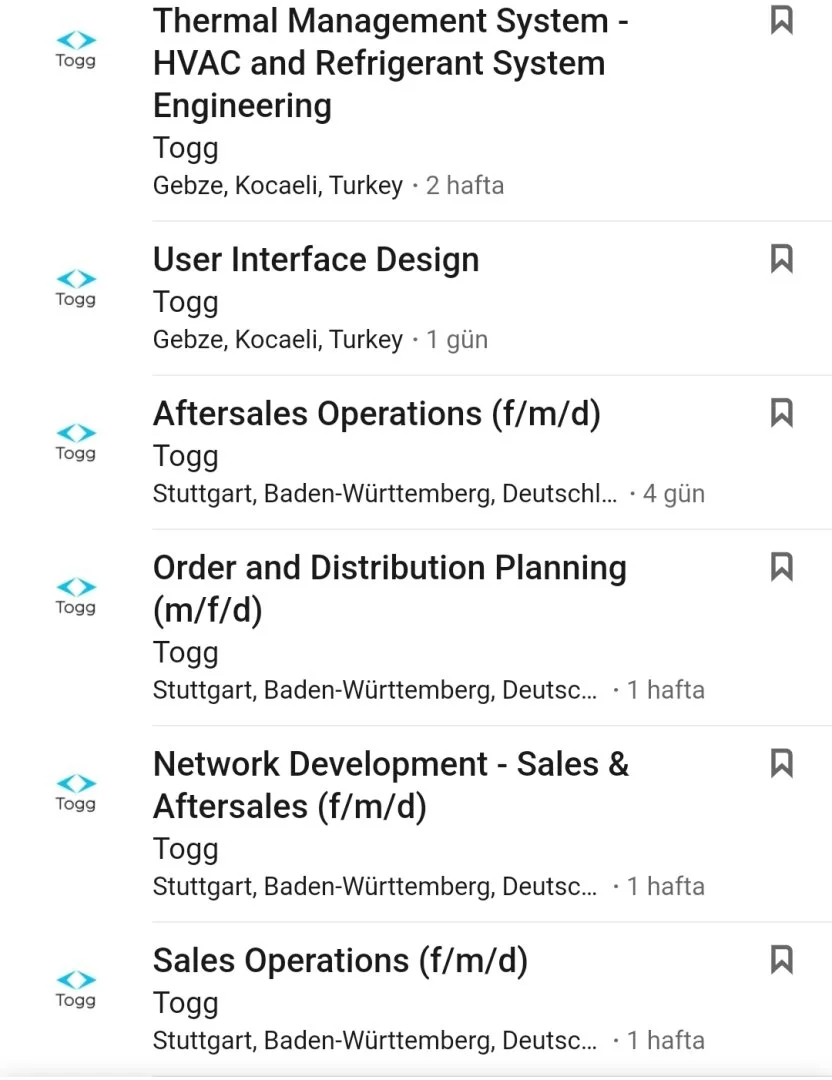
Task: Click Togg logo beside Aftersales Operations listing
Action: [x=75, y=441]
